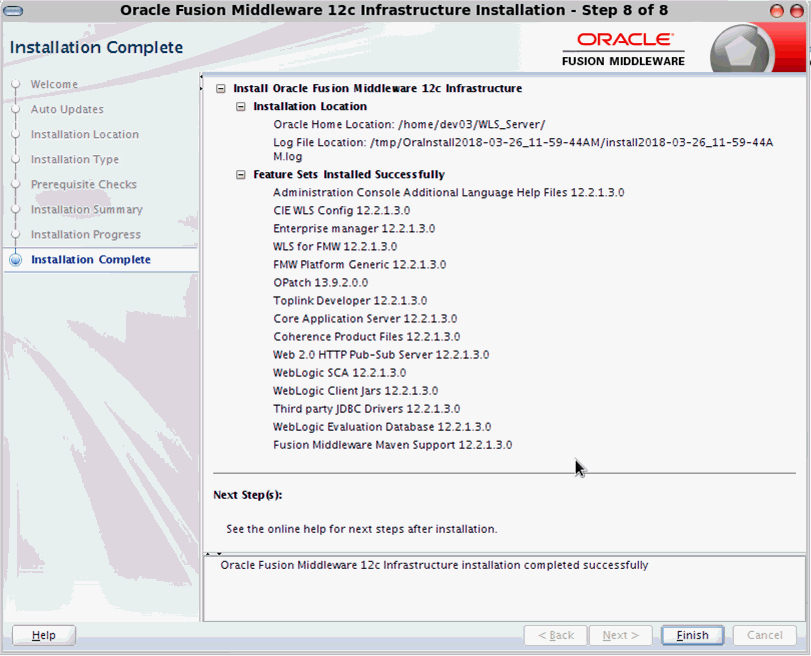Screen dimensions: 811x656
Task: Click the Oracle Fusion Middleware logo
Action: [625, 50]
